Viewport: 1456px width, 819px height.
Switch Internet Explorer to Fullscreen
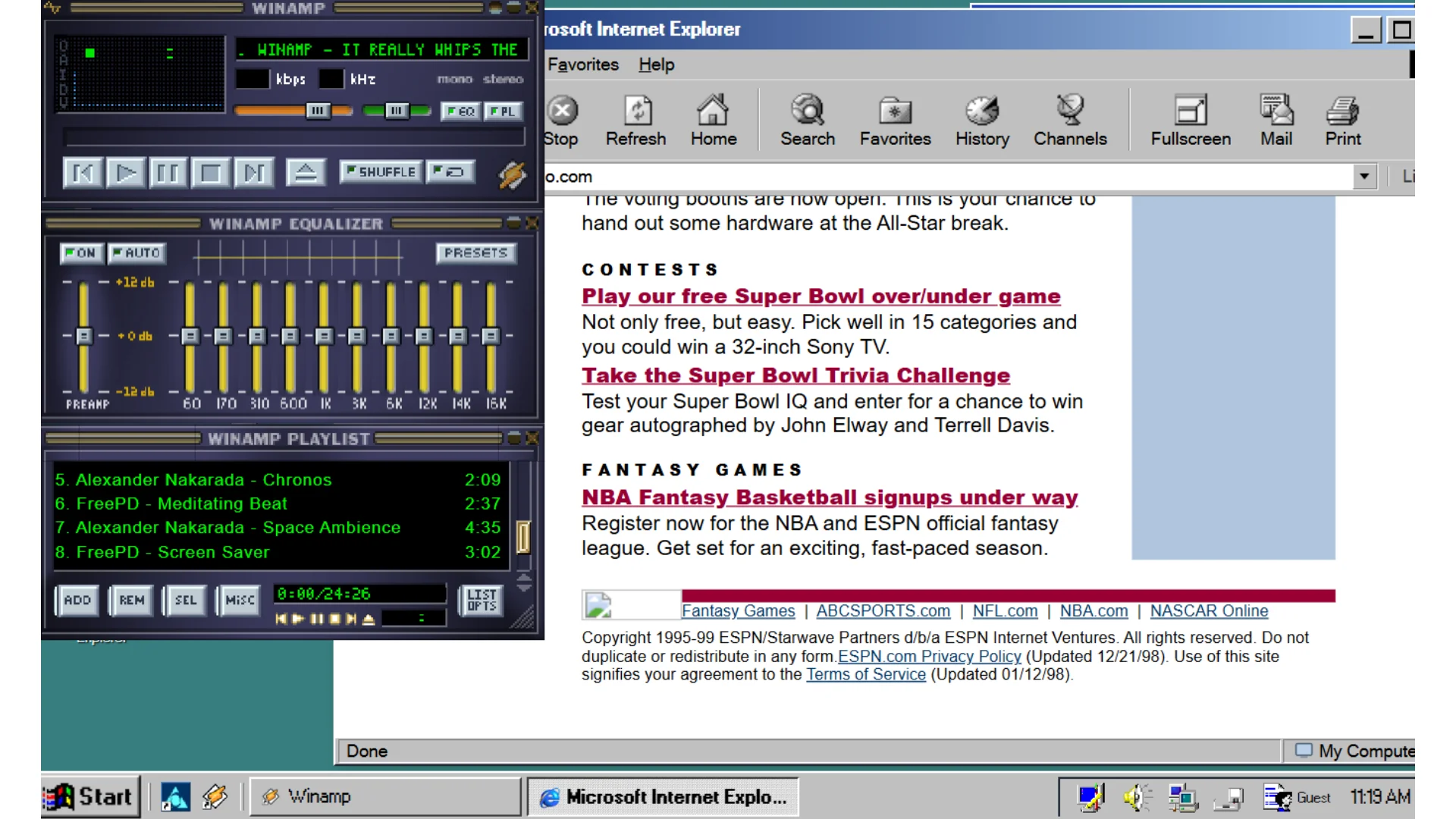tap(1191, 121)
